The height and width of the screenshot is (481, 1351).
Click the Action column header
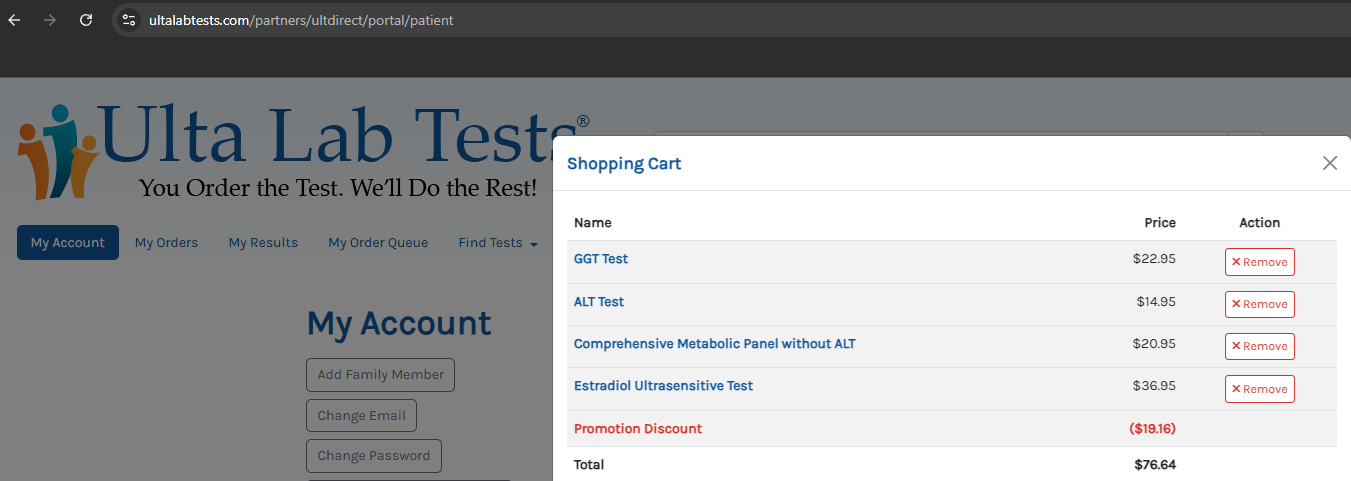[1259, 223]
